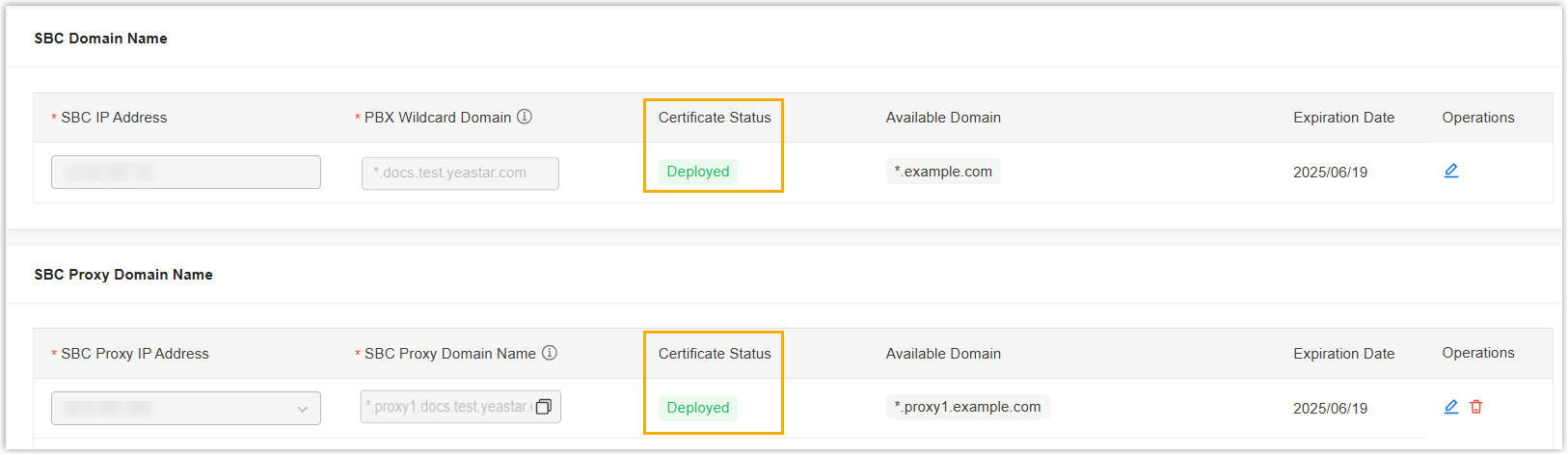Select the *.example.com available domain tag
This screenshot has width=1568, height=455.
pyautogui.click(x=943, y=172)
